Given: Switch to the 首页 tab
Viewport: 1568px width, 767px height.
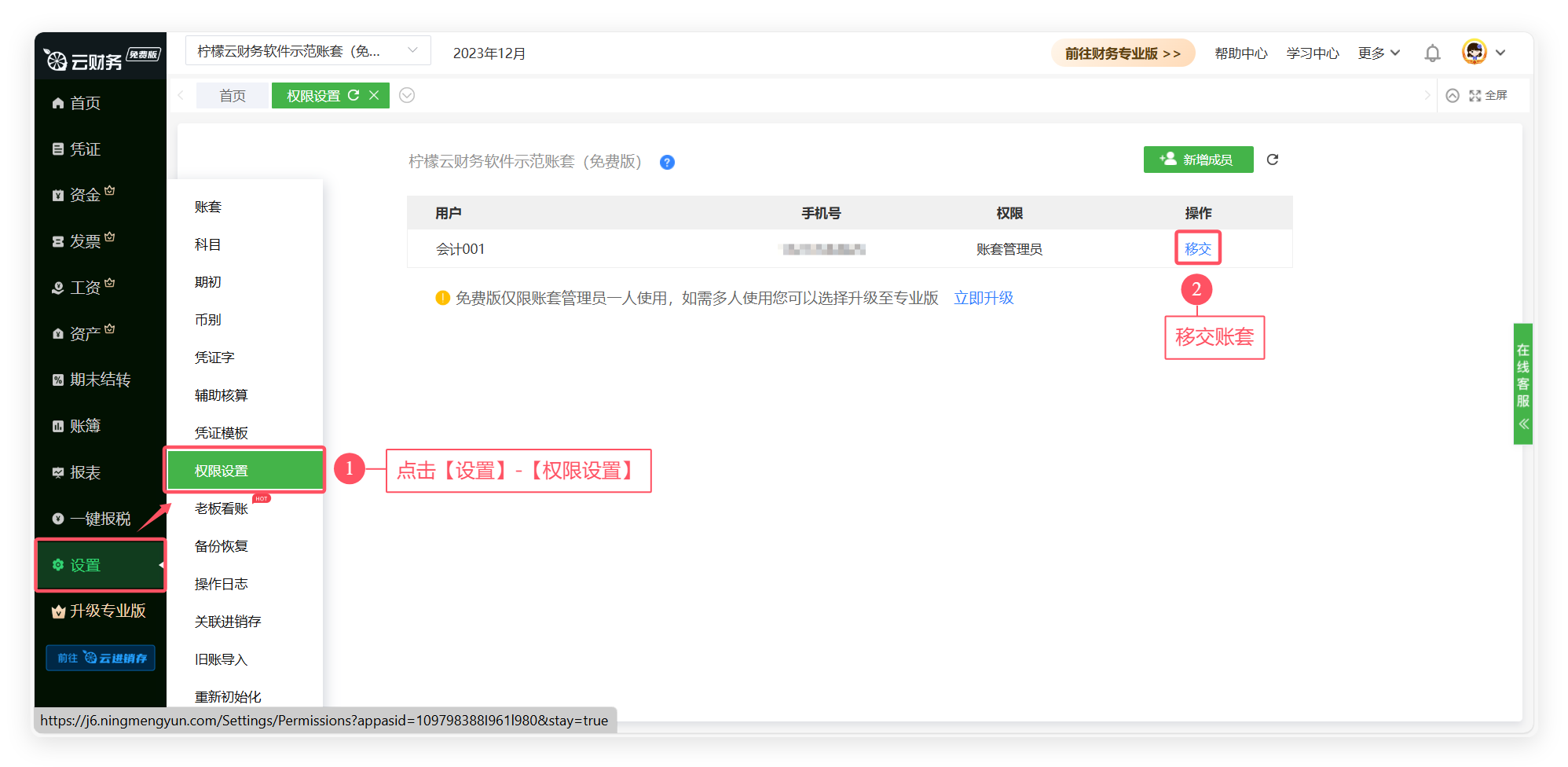Looking at the screenshot, I should click(233, 96).
